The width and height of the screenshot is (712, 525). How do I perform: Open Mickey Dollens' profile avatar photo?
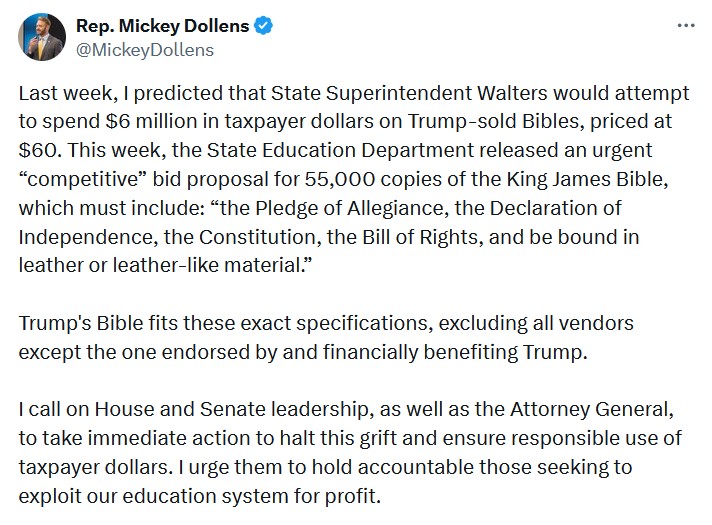pos(42,37)
